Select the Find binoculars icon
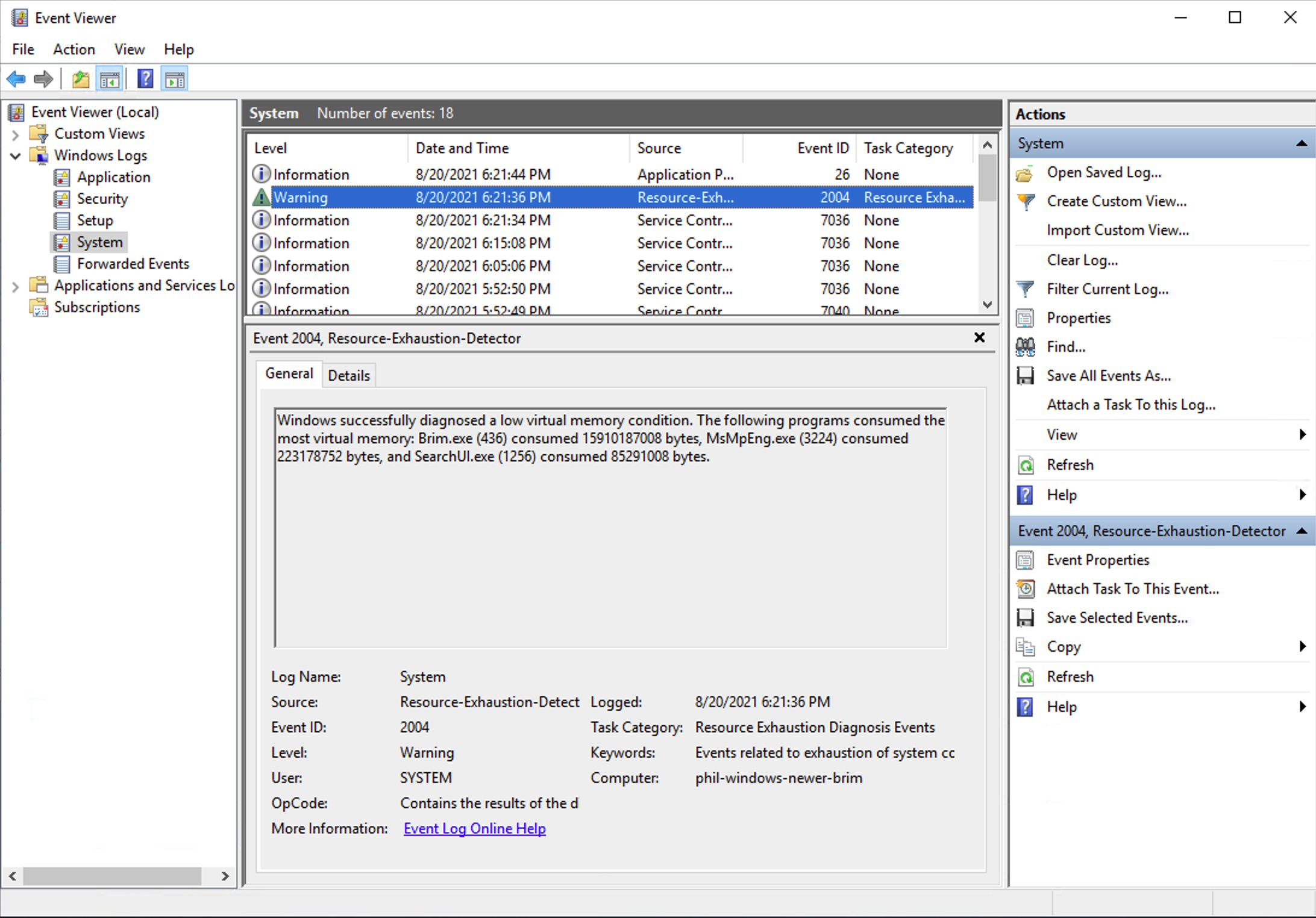 (x=1025, y=346)
